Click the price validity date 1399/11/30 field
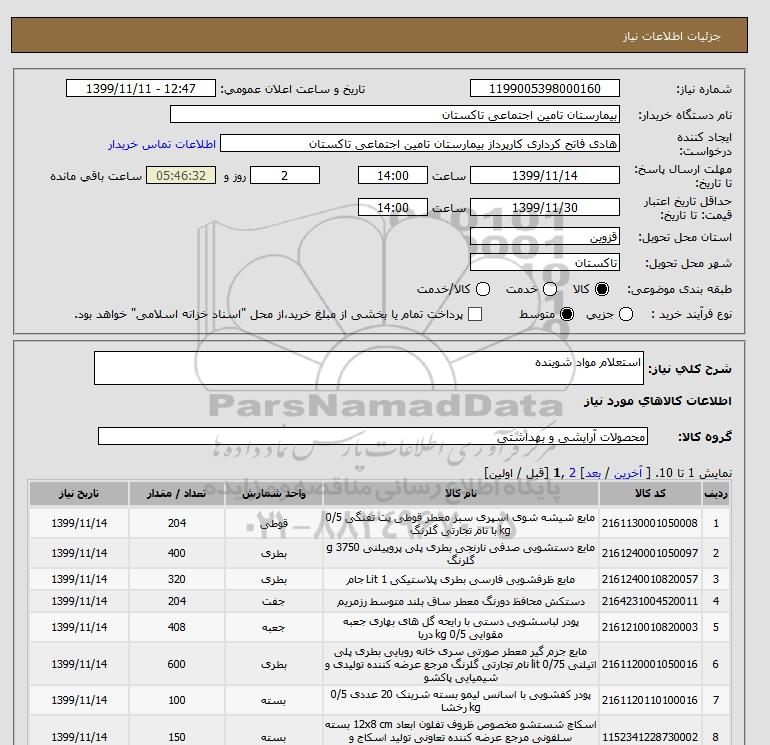The height and width of the screenshot is (745, 770). [545, 207]
